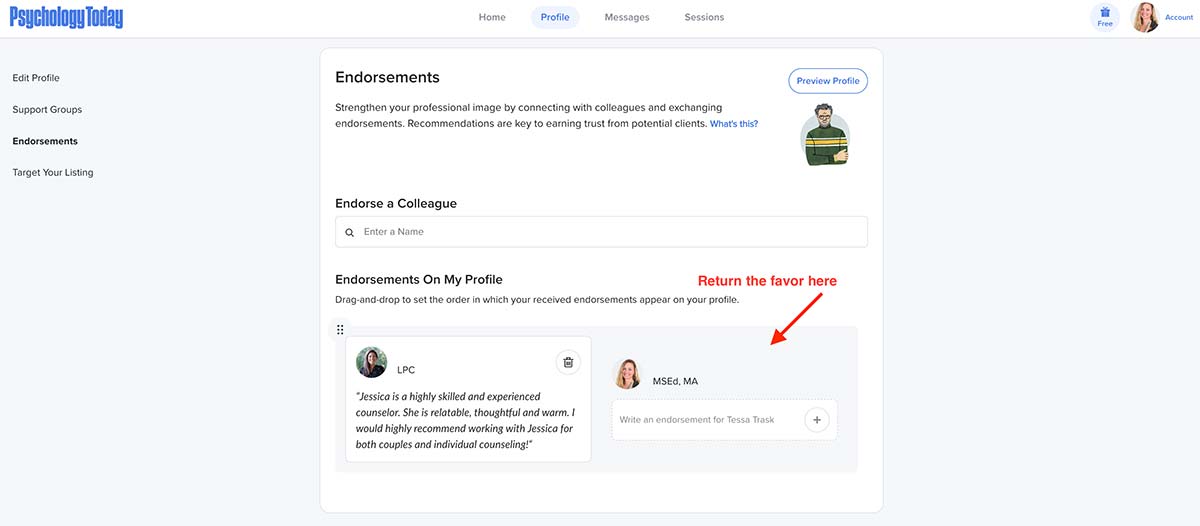
Task: Go to the Home tab
Action: pyautogui.click(x=492, y=17)
